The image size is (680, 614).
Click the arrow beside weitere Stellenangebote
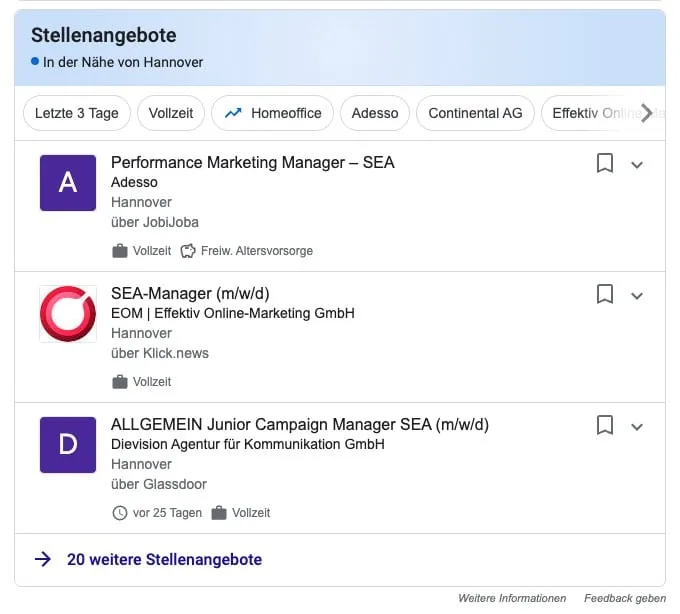click(x=43, y=559)
